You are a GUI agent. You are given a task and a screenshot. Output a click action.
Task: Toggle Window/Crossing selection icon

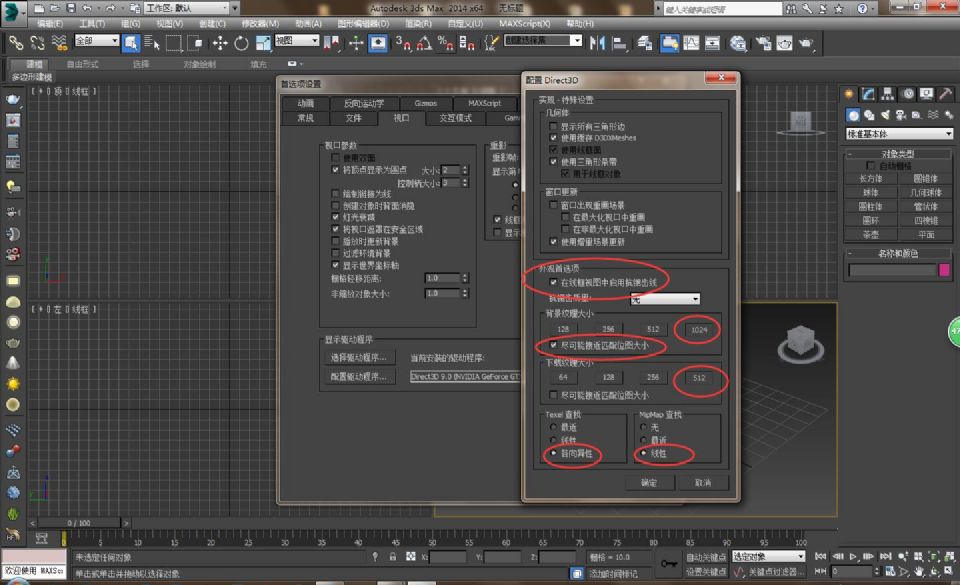195,43
